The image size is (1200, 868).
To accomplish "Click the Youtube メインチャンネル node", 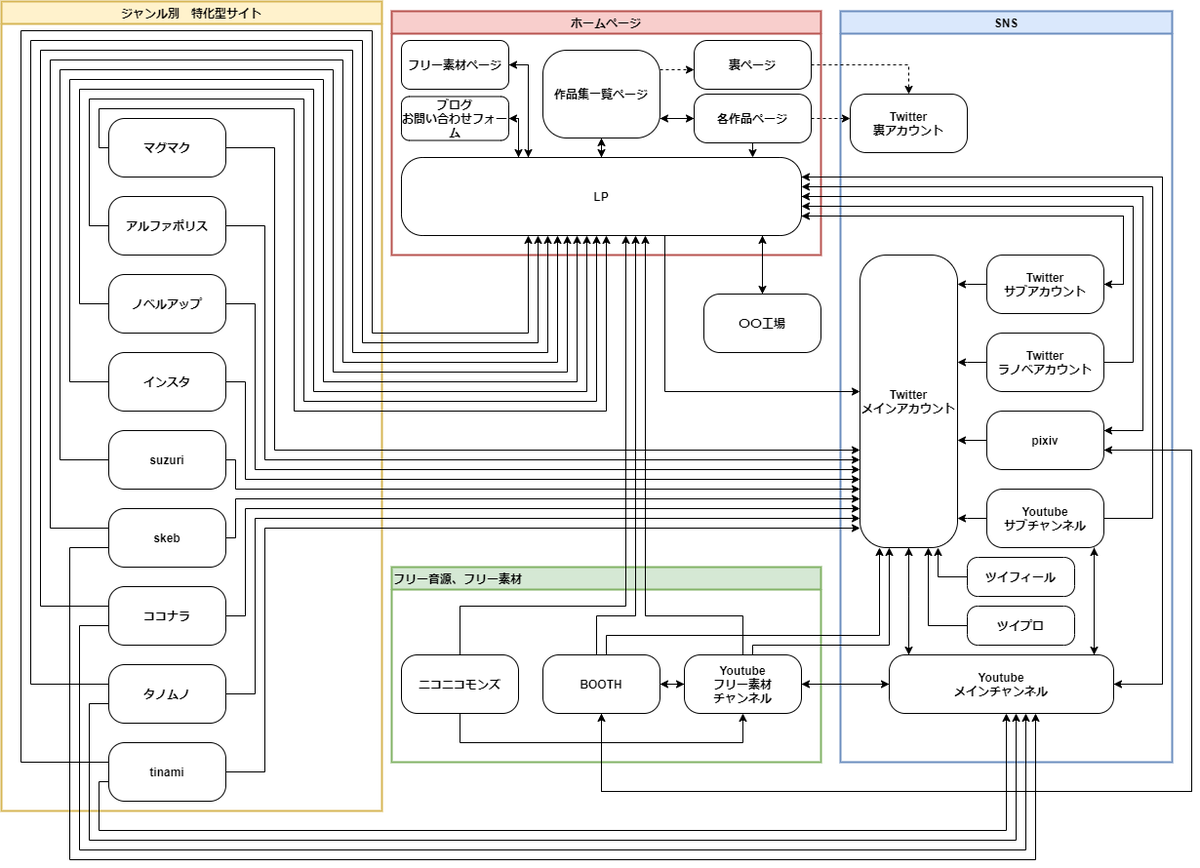I will 1001,684.
